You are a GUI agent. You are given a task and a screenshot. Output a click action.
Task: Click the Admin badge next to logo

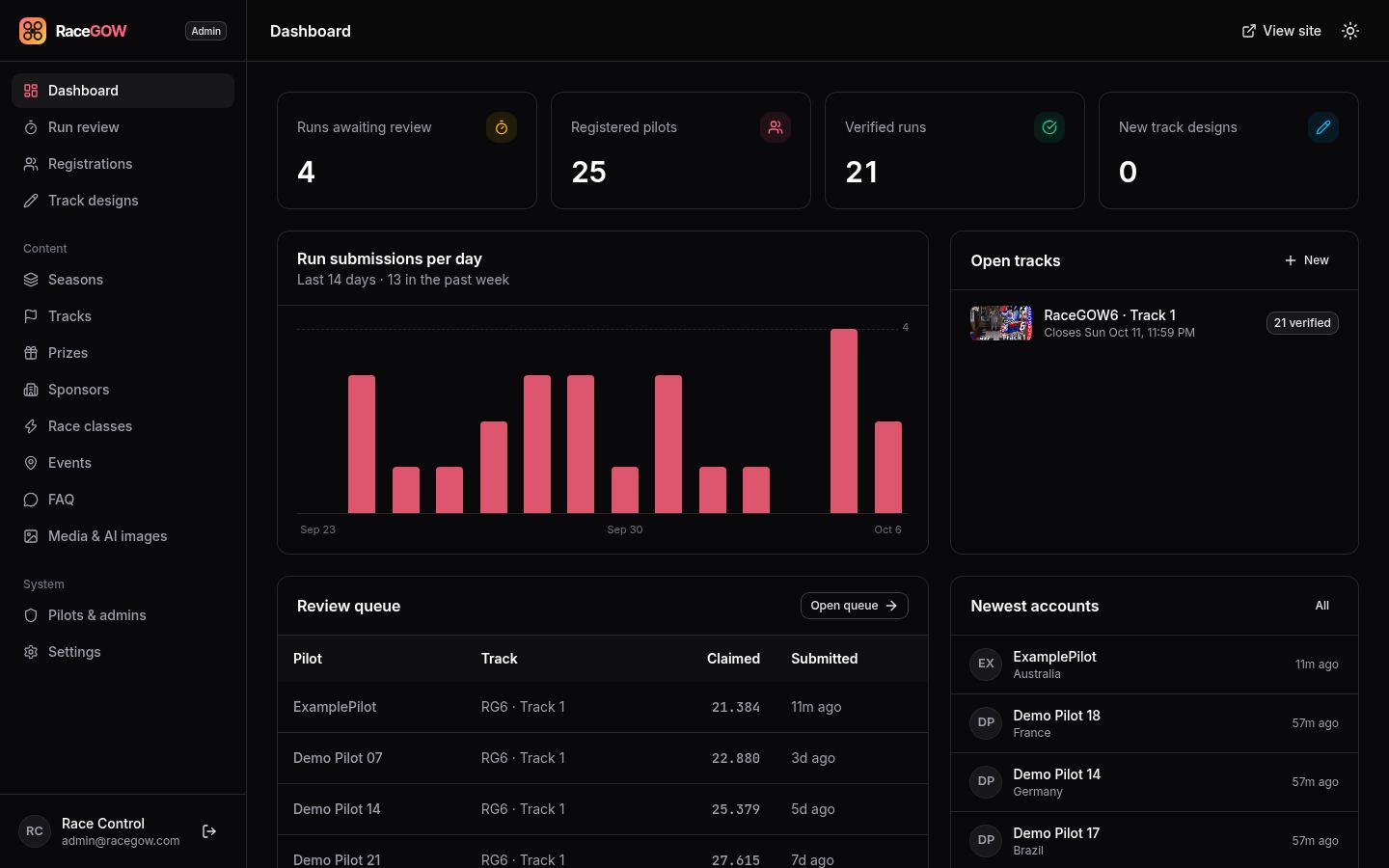(x=205, y=31)
